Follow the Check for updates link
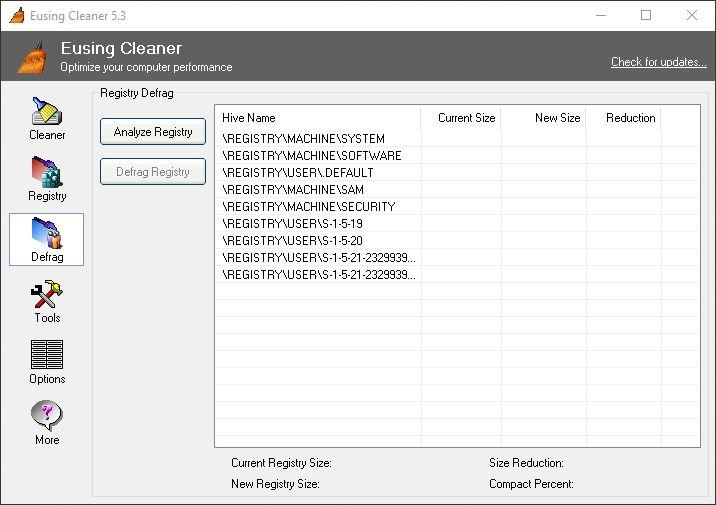 (658, 62)
